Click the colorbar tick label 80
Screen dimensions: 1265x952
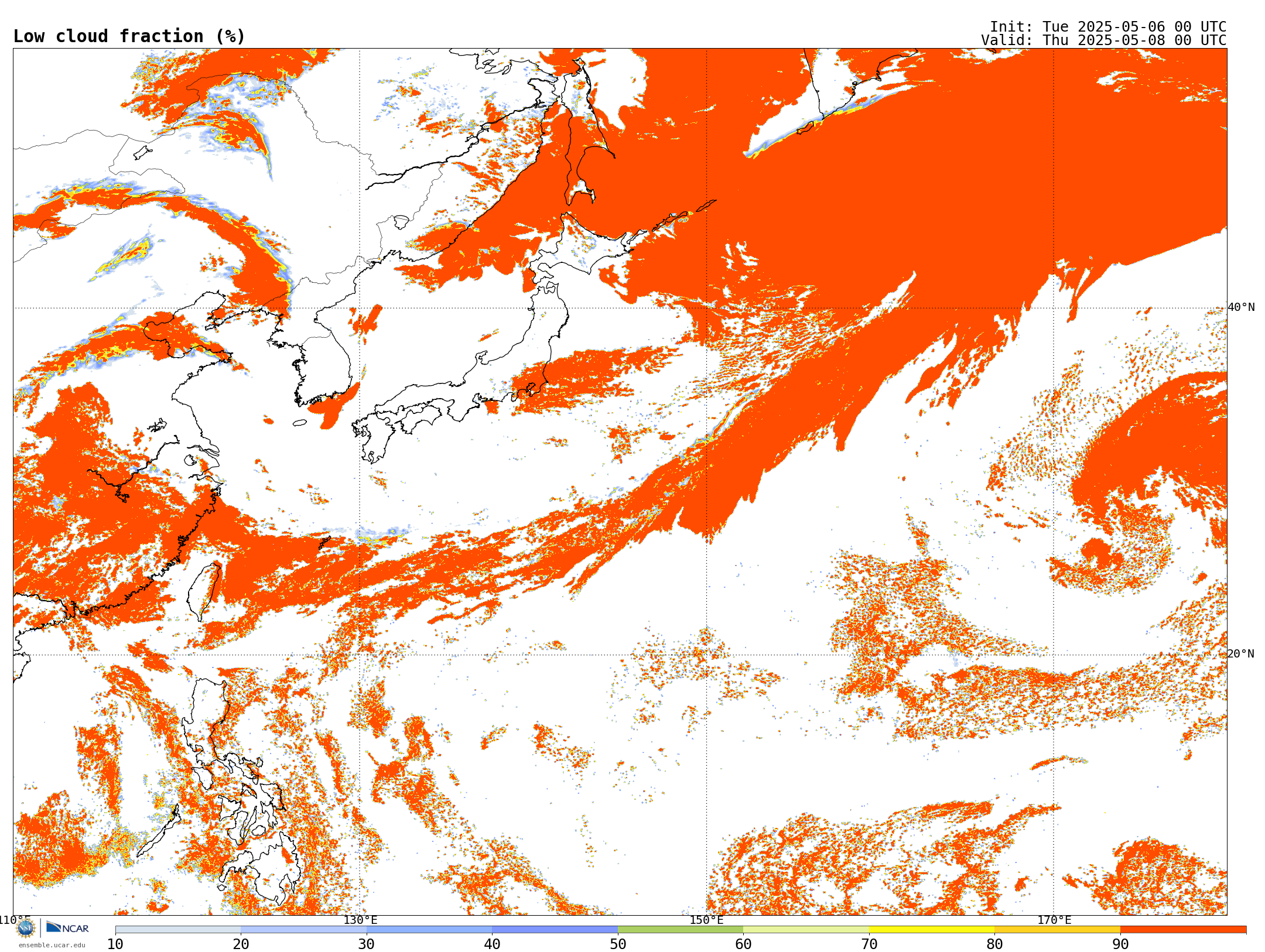[994, 944]
